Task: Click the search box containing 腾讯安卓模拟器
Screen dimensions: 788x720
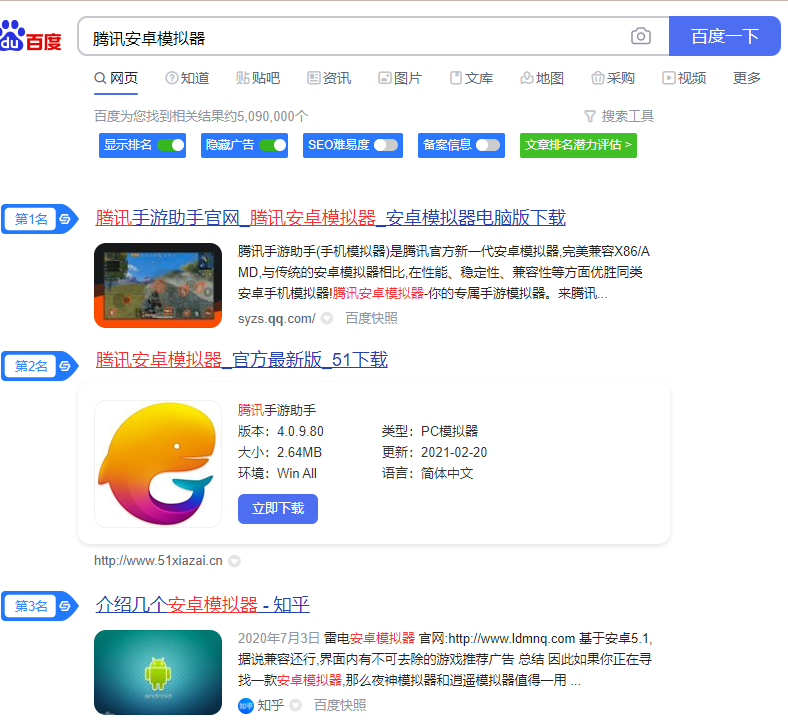Action: coord(350,37)
